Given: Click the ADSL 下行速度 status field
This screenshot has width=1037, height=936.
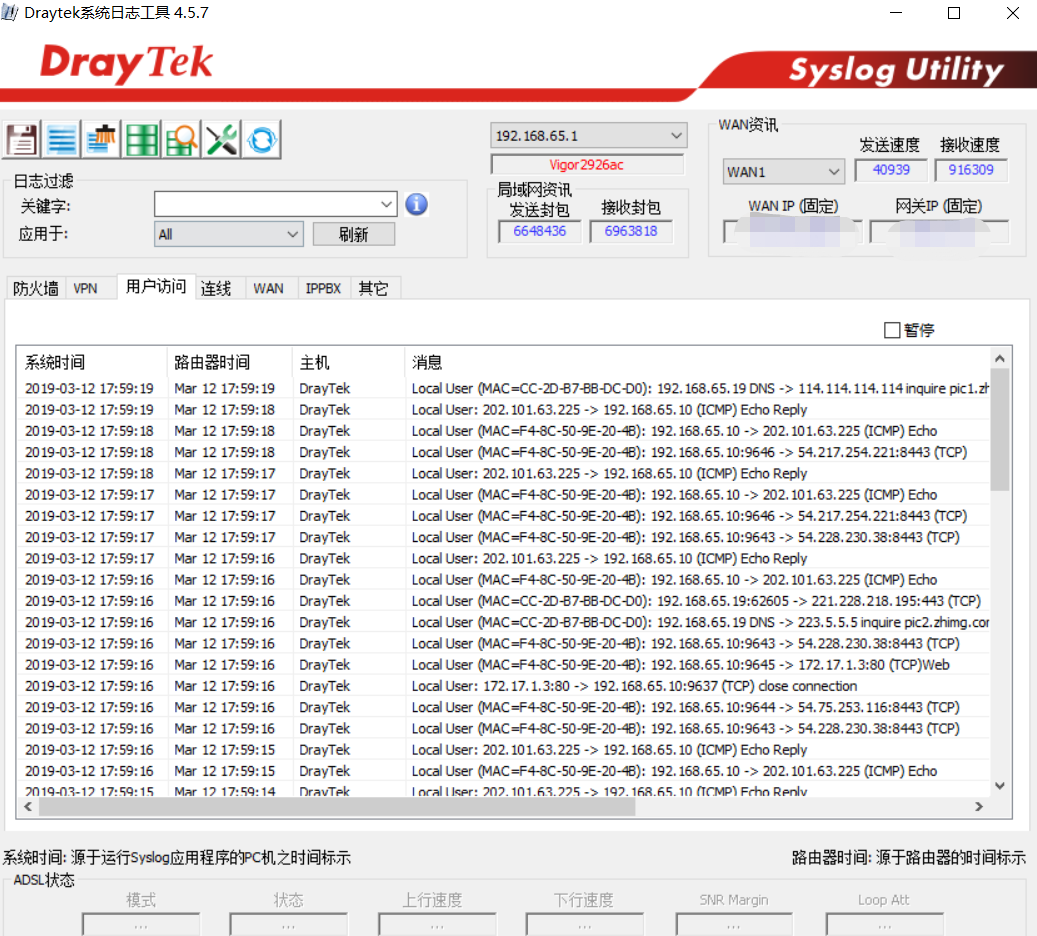Looking at the screenshot, I should click(x=585, y=925).
